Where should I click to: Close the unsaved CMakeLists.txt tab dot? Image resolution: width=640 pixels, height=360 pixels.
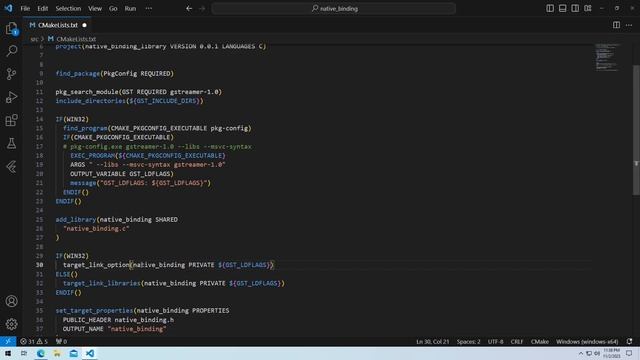84,25
